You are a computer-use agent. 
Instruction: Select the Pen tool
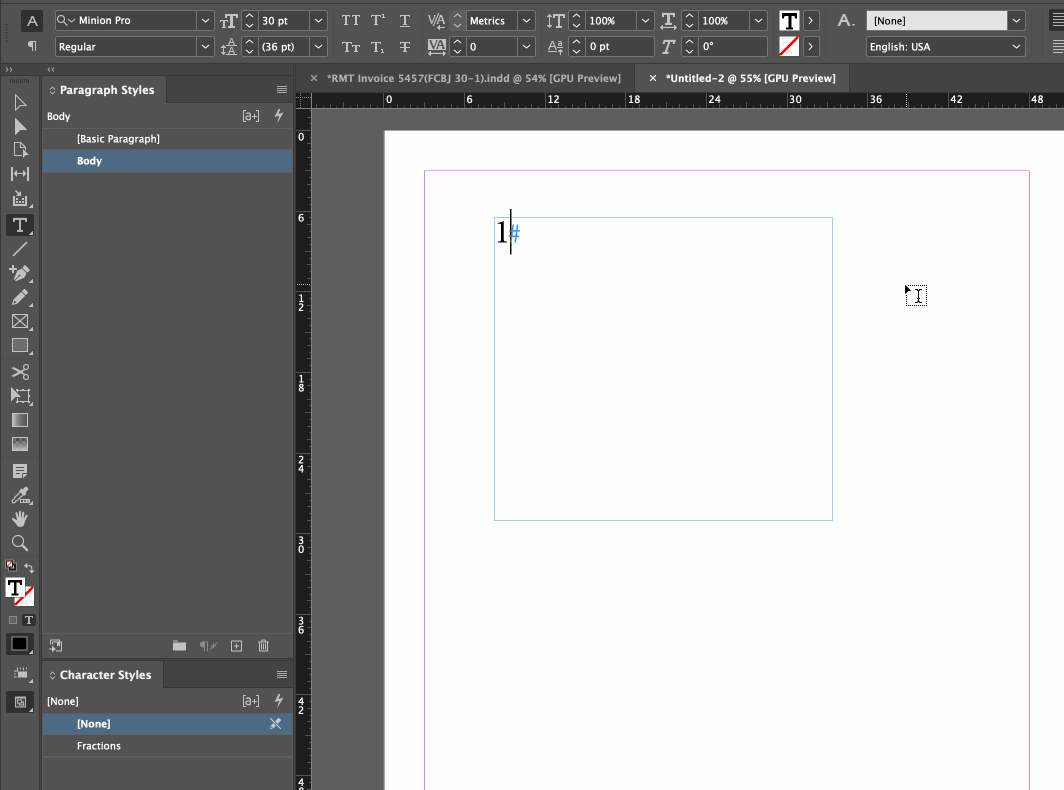click(x=20, y=273)
